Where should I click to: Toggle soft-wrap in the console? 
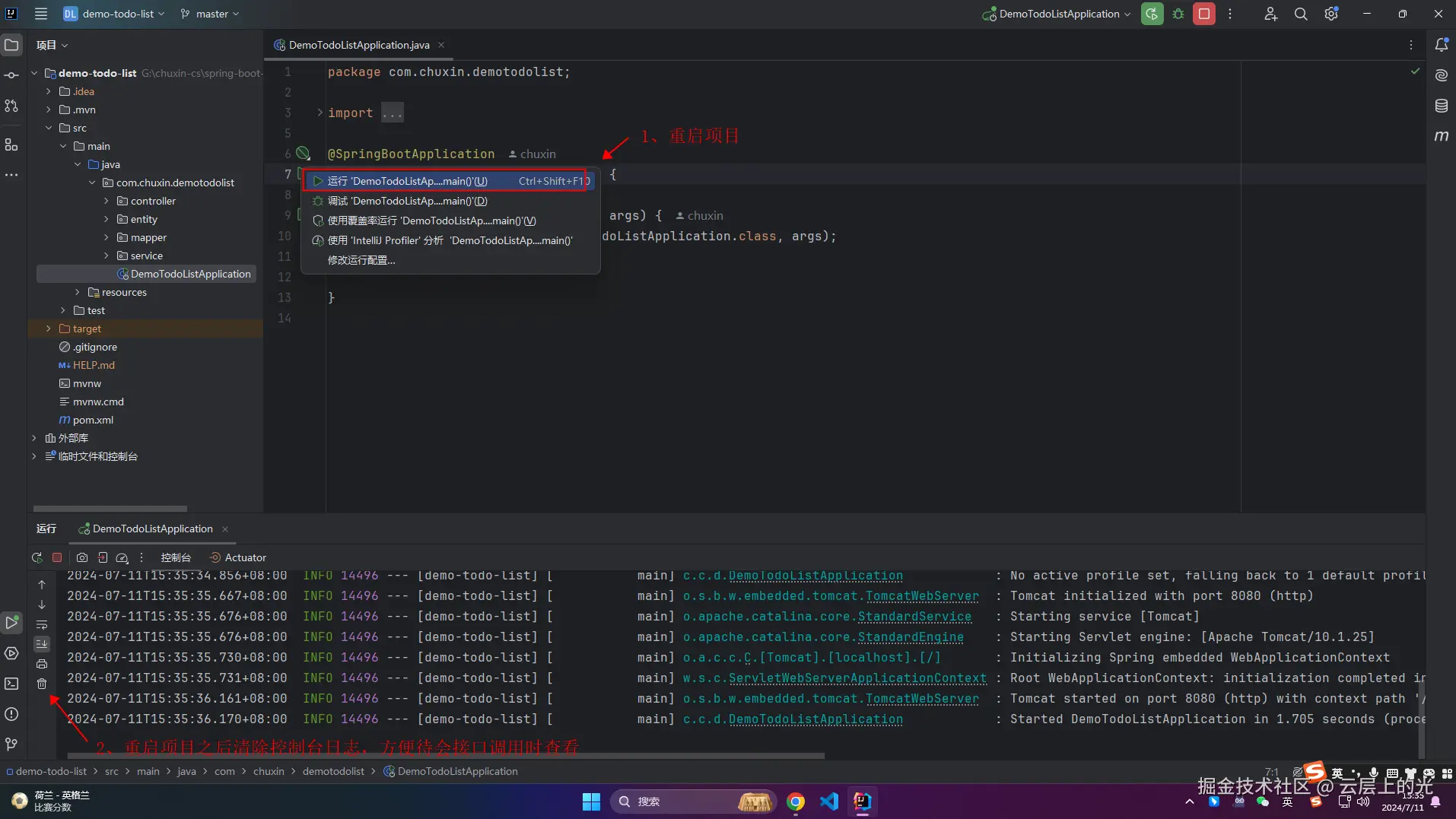coord(42,624)
